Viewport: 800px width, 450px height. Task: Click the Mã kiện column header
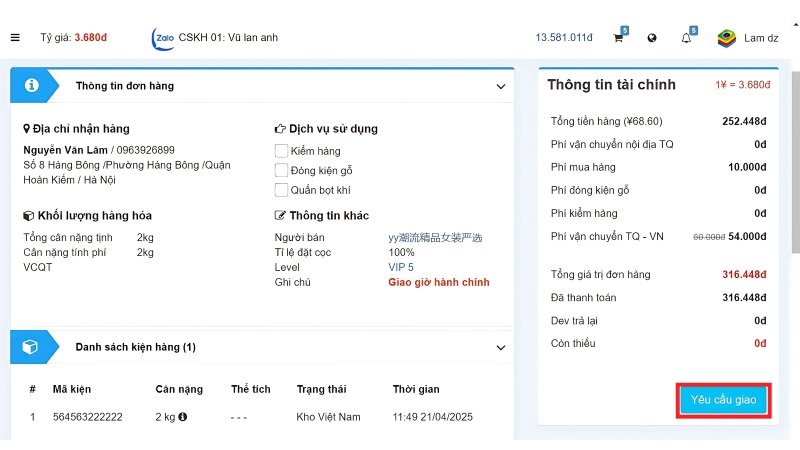click(72, 389)
